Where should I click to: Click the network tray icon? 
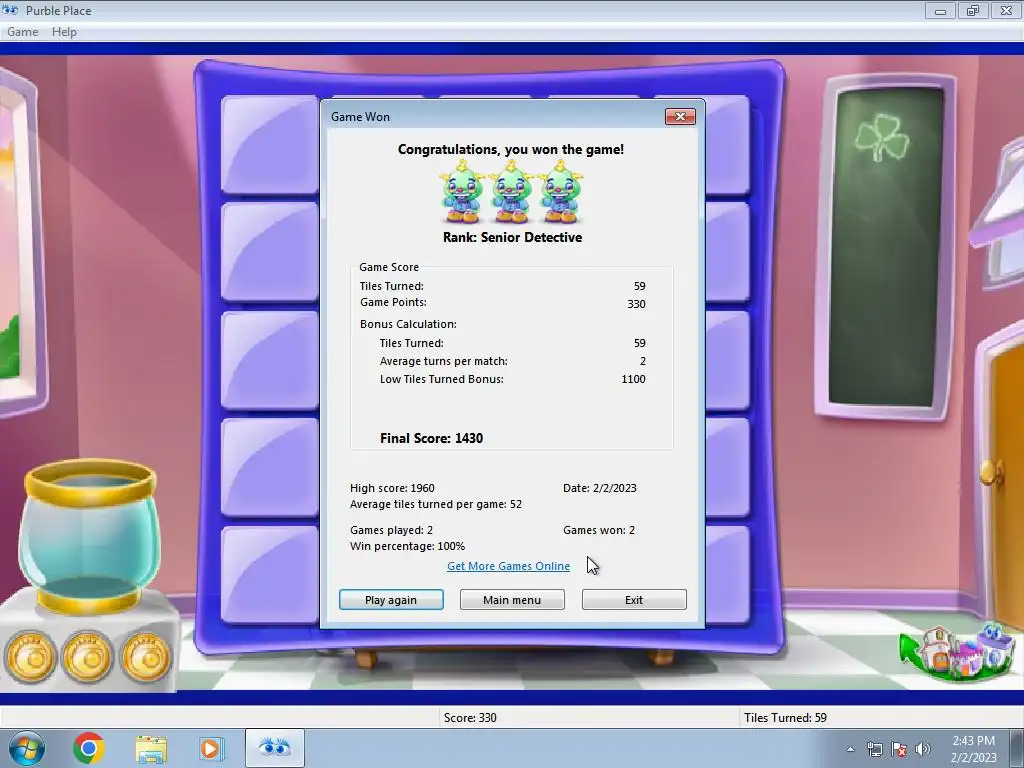[874, 749]
